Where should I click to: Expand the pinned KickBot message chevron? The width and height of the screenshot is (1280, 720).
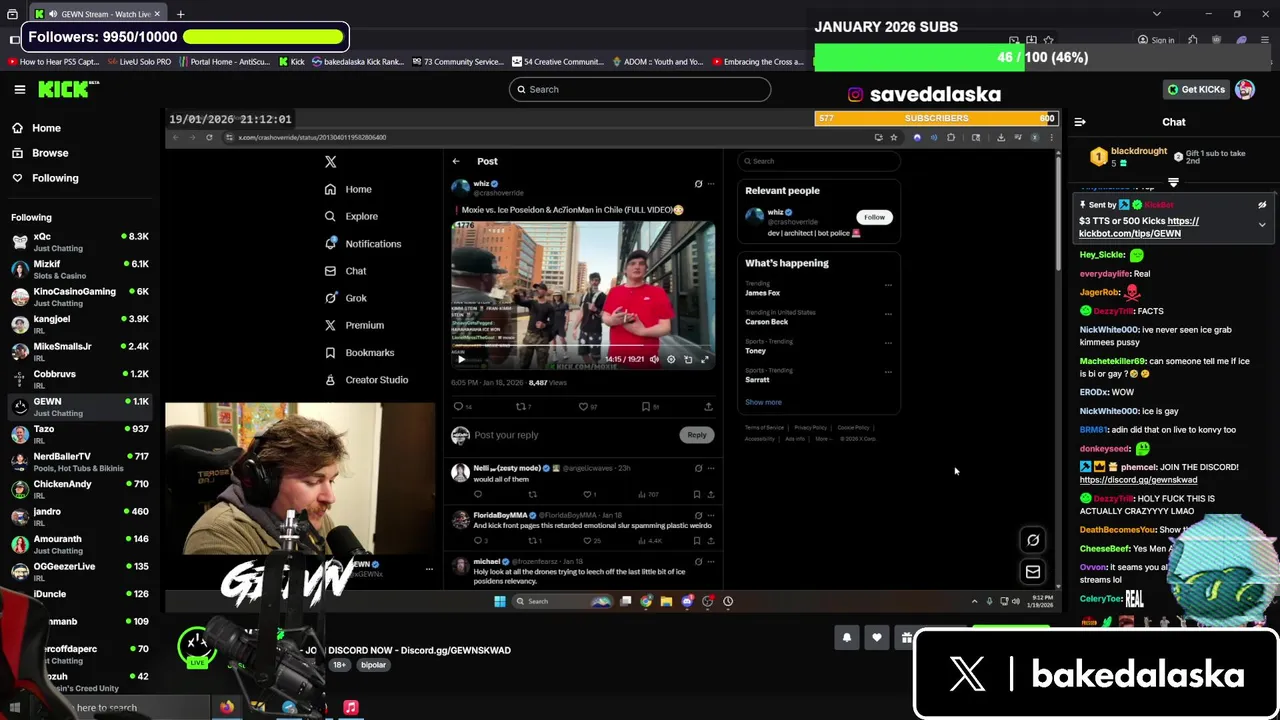pos(1262,225)
